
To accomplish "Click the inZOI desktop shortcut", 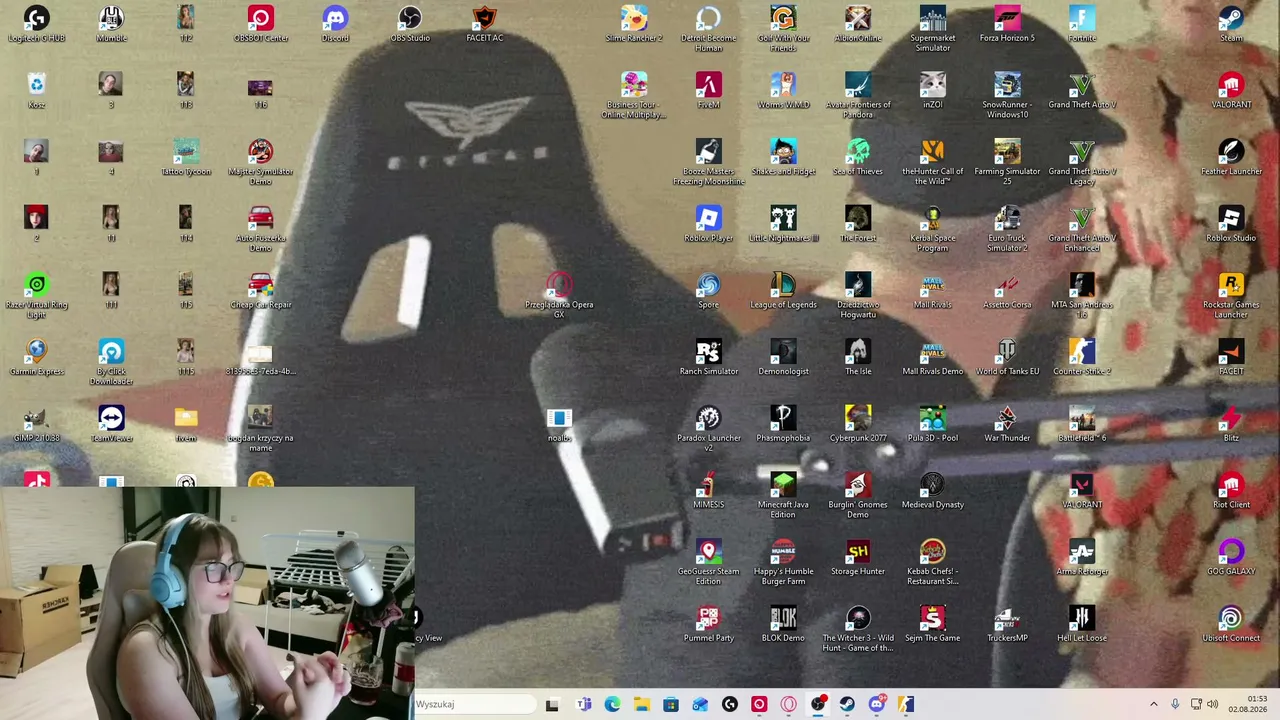I will pos(932,91).
